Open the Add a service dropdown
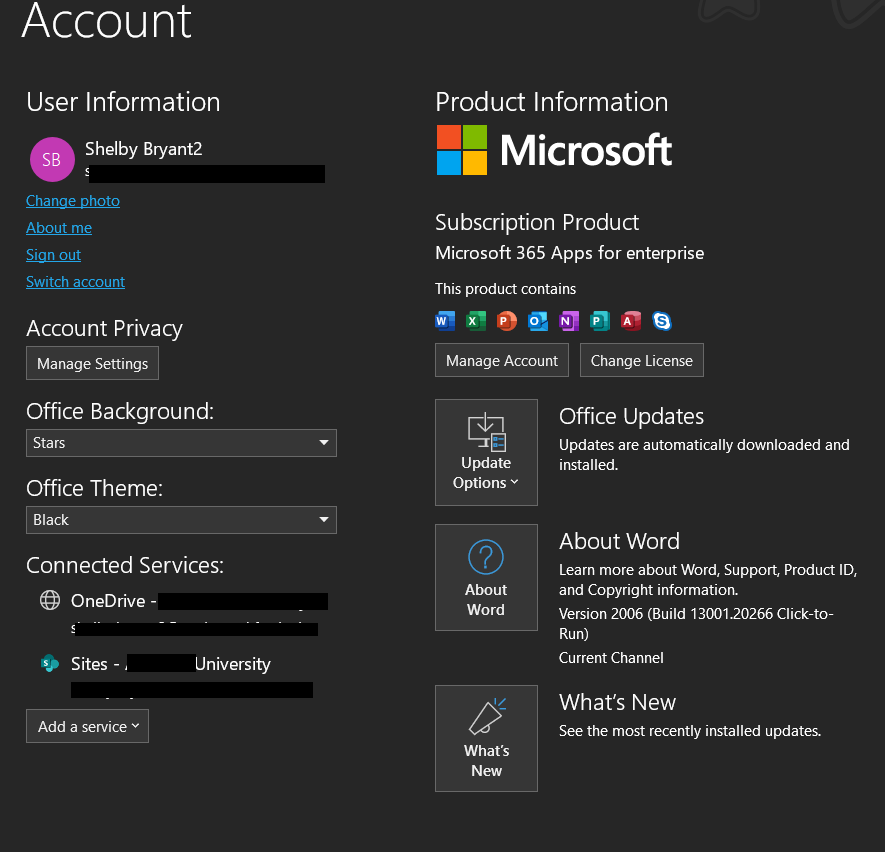 pyautogui.click(x=87, y=726)
